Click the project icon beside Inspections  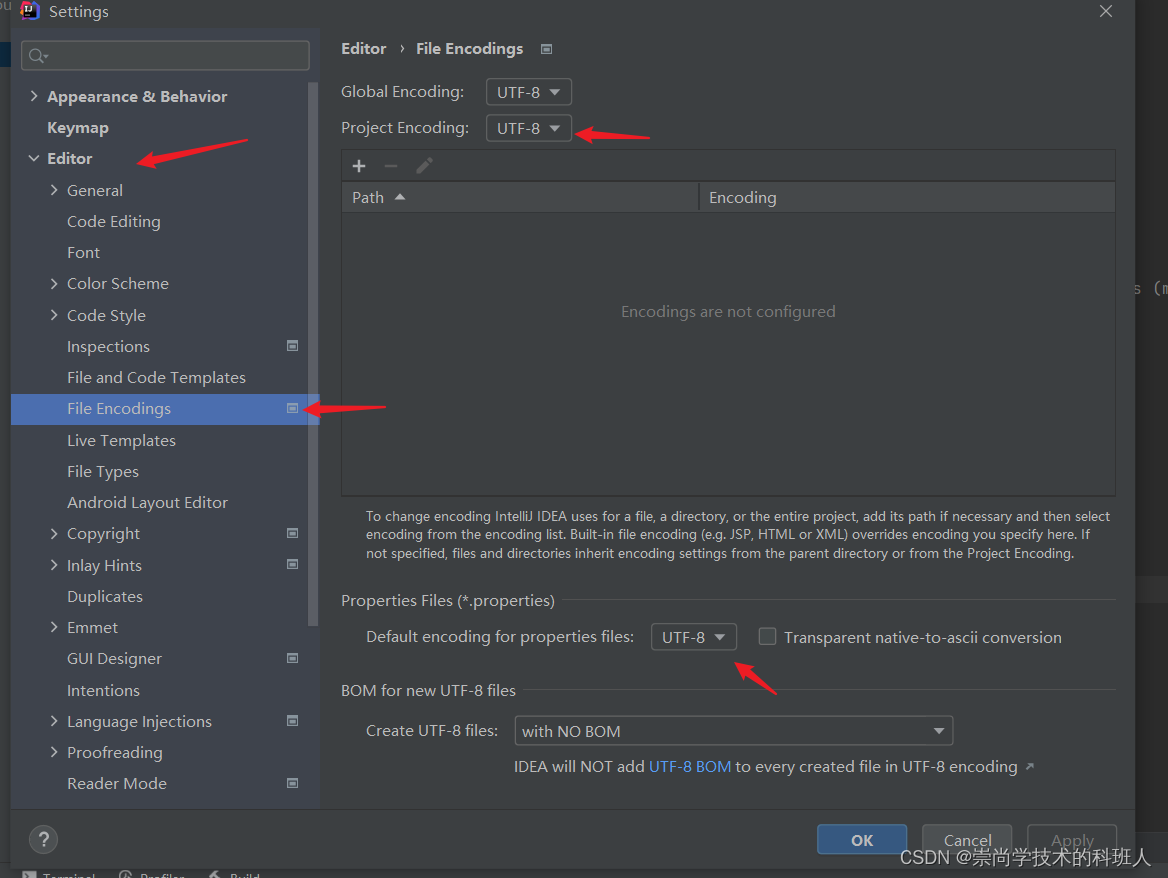[x=293, y=346]
